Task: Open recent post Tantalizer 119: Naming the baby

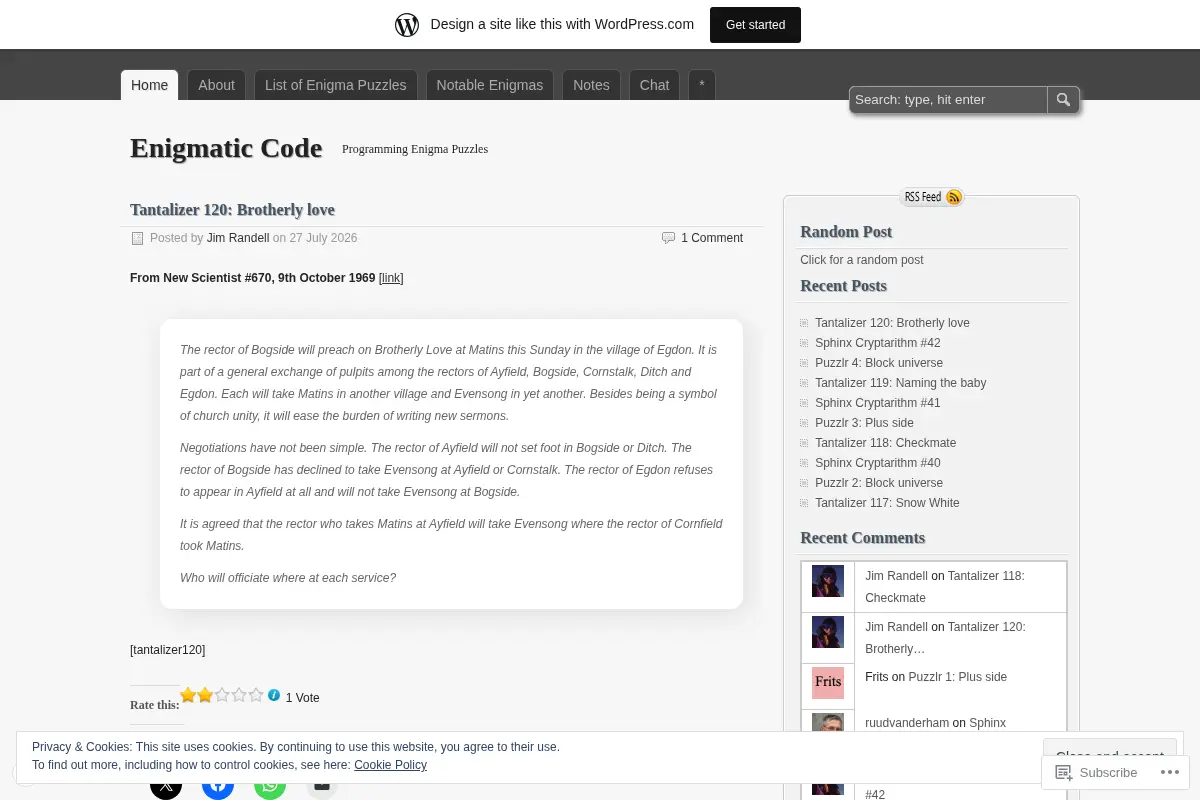Action: point(900,383)
